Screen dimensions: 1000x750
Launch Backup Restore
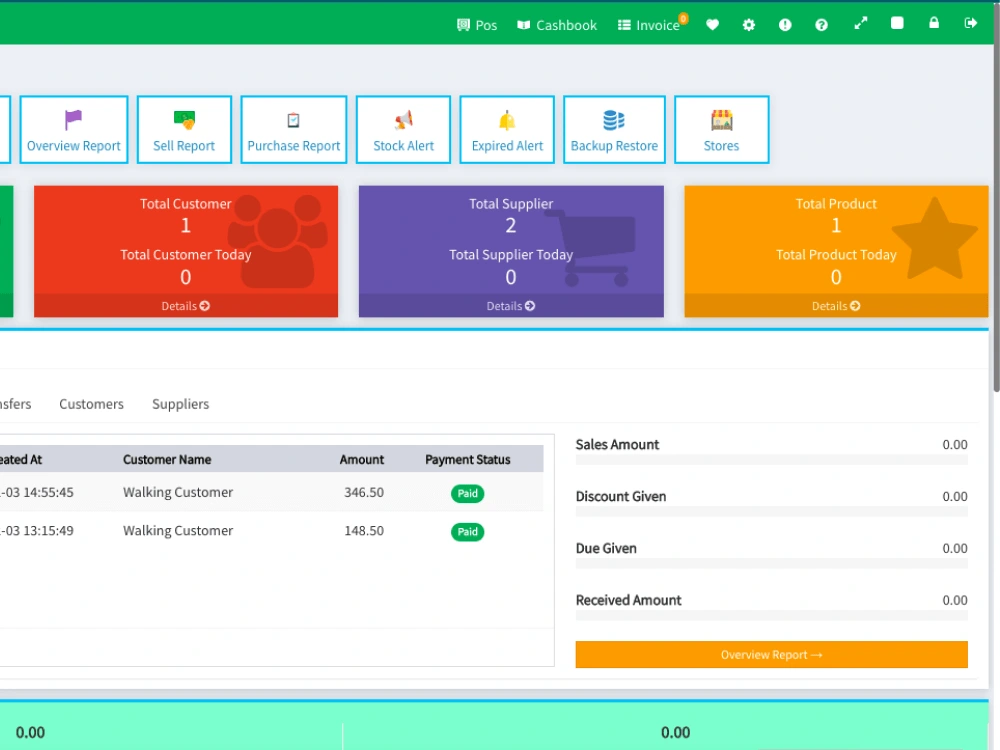[614, 129]
